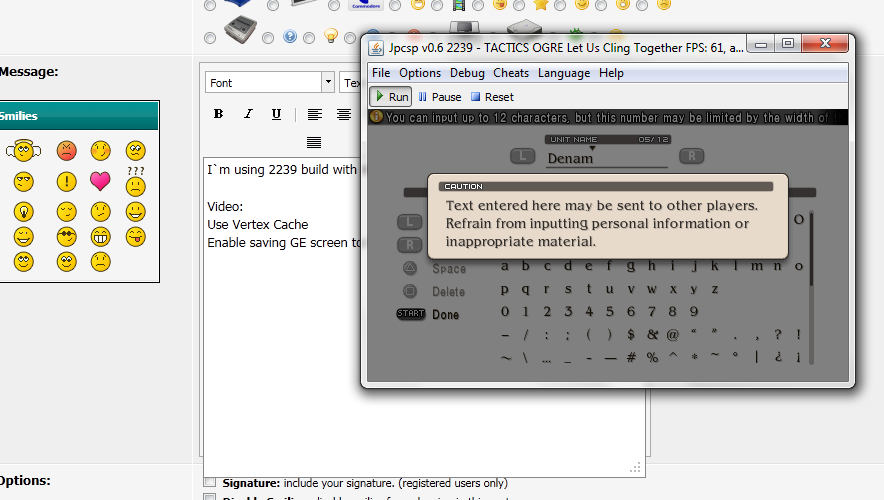Viewport: 884px width, 500px height.
Task: Apply Underline formatting
Action: (x=277, y=114)
